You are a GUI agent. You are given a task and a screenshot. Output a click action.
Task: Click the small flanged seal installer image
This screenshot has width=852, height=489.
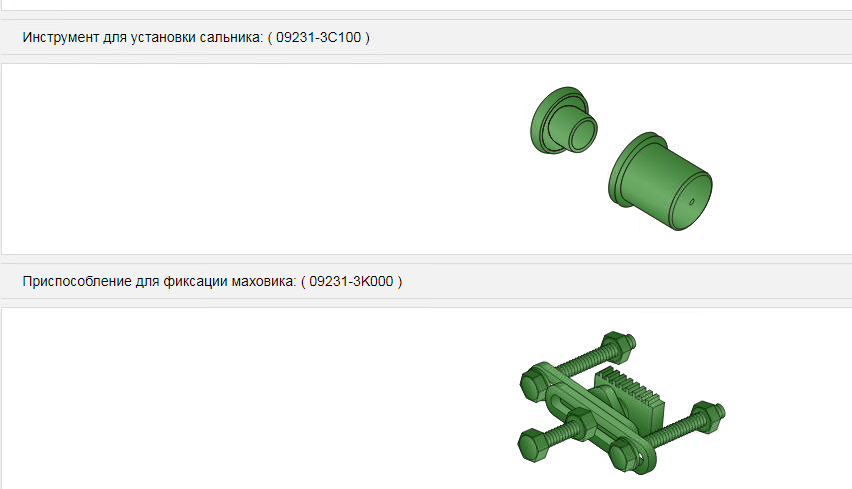click(x=563, y=120)
